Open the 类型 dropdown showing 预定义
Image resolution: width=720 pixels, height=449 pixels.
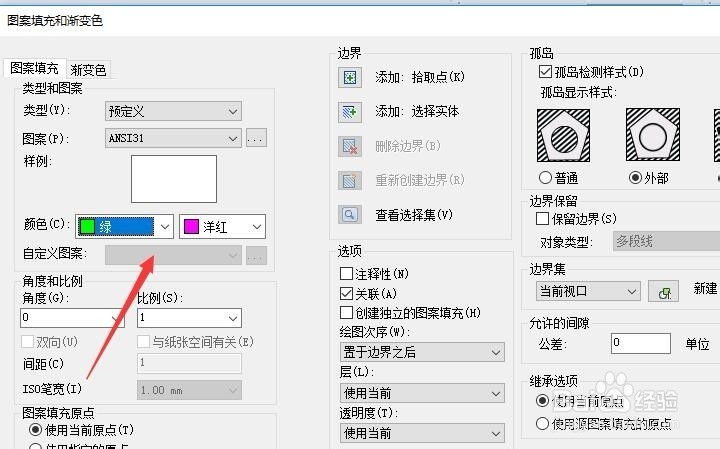[173, 112]
